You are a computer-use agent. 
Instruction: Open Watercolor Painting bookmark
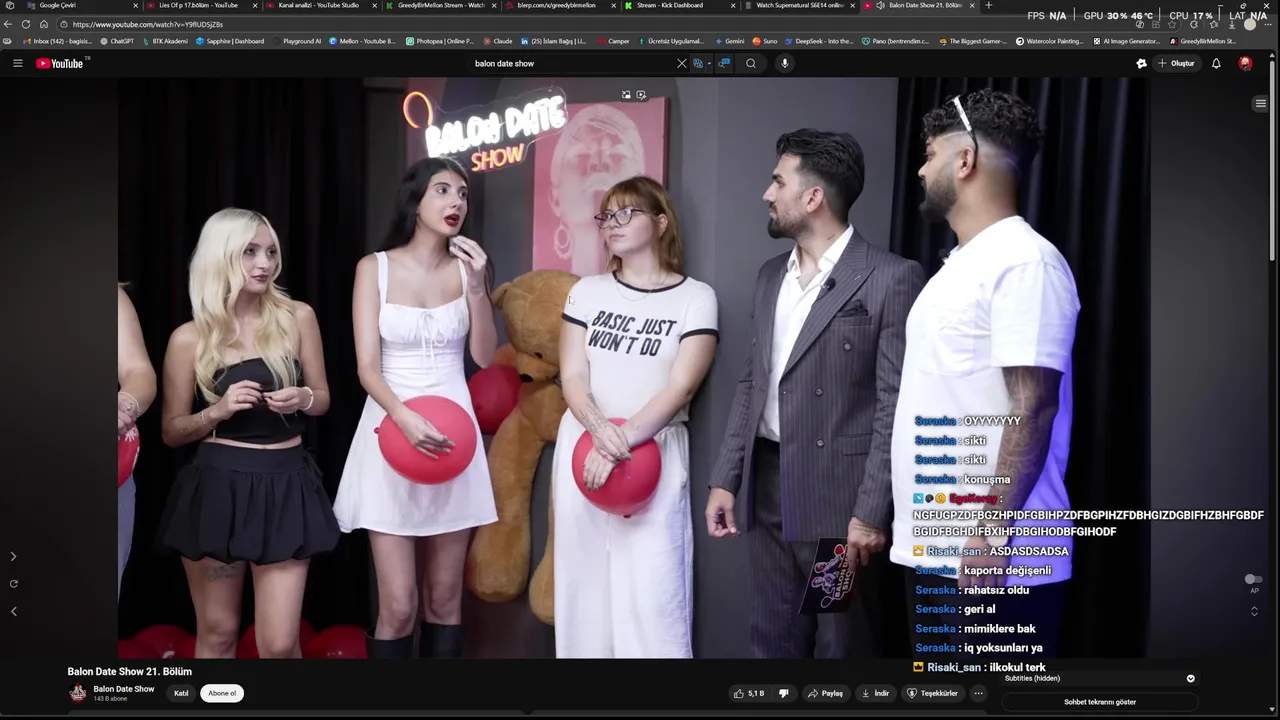point(1049,41)
